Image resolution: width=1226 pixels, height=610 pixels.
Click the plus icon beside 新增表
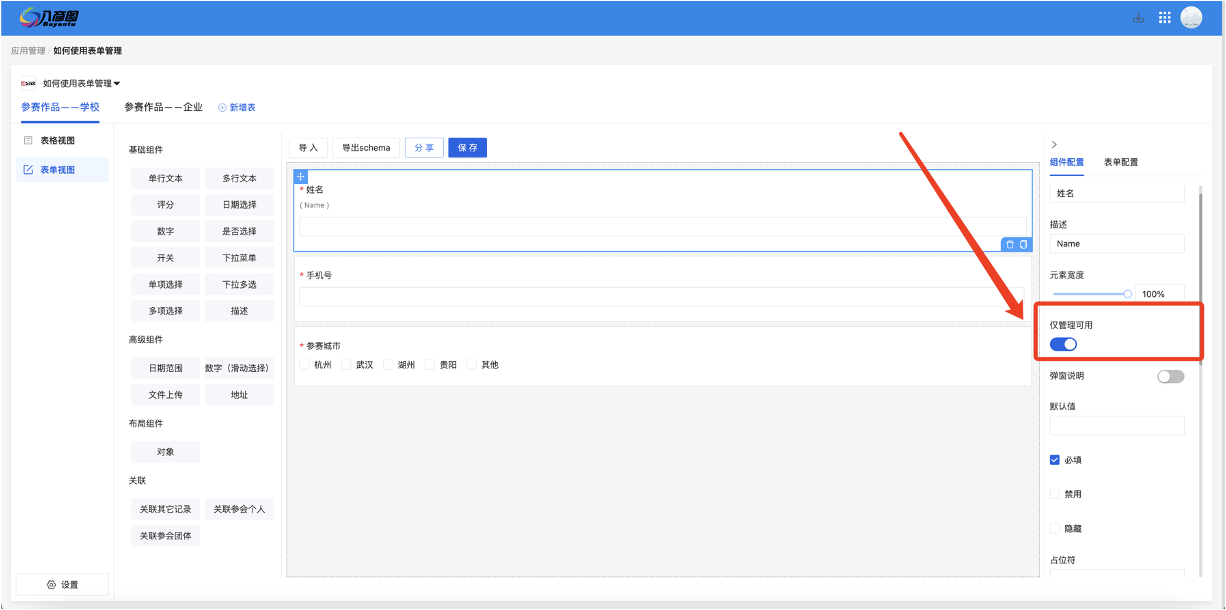coord(222,107)
